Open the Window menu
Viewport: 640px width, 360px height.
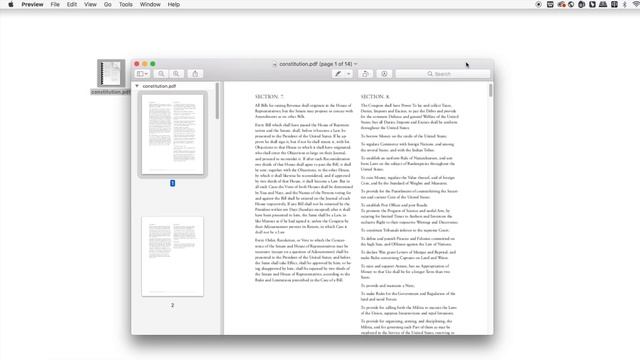click(150, 4)
